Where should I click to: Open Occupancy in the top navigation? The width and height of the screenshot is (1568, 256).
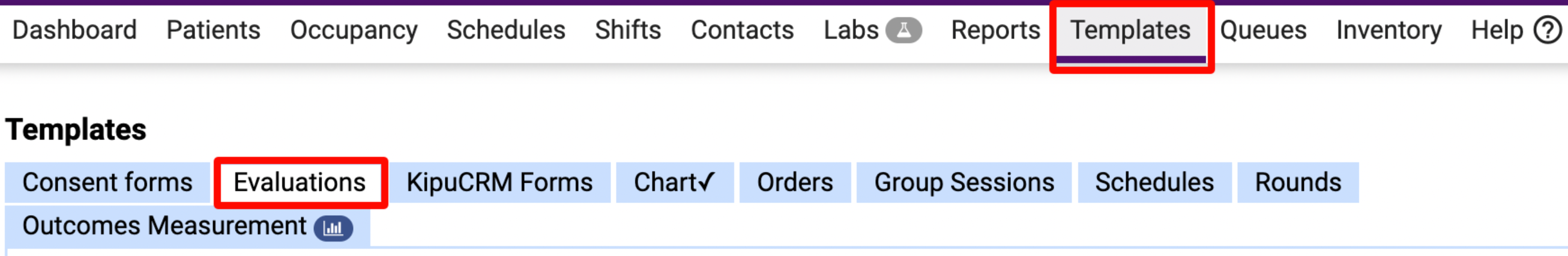click(354, 31)
